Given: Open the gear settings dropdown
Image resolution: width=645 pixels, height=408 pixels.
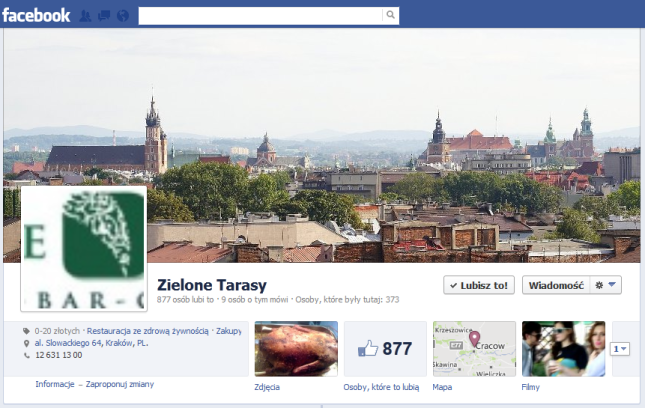Looking at the screenshot, I should (606, 285).
